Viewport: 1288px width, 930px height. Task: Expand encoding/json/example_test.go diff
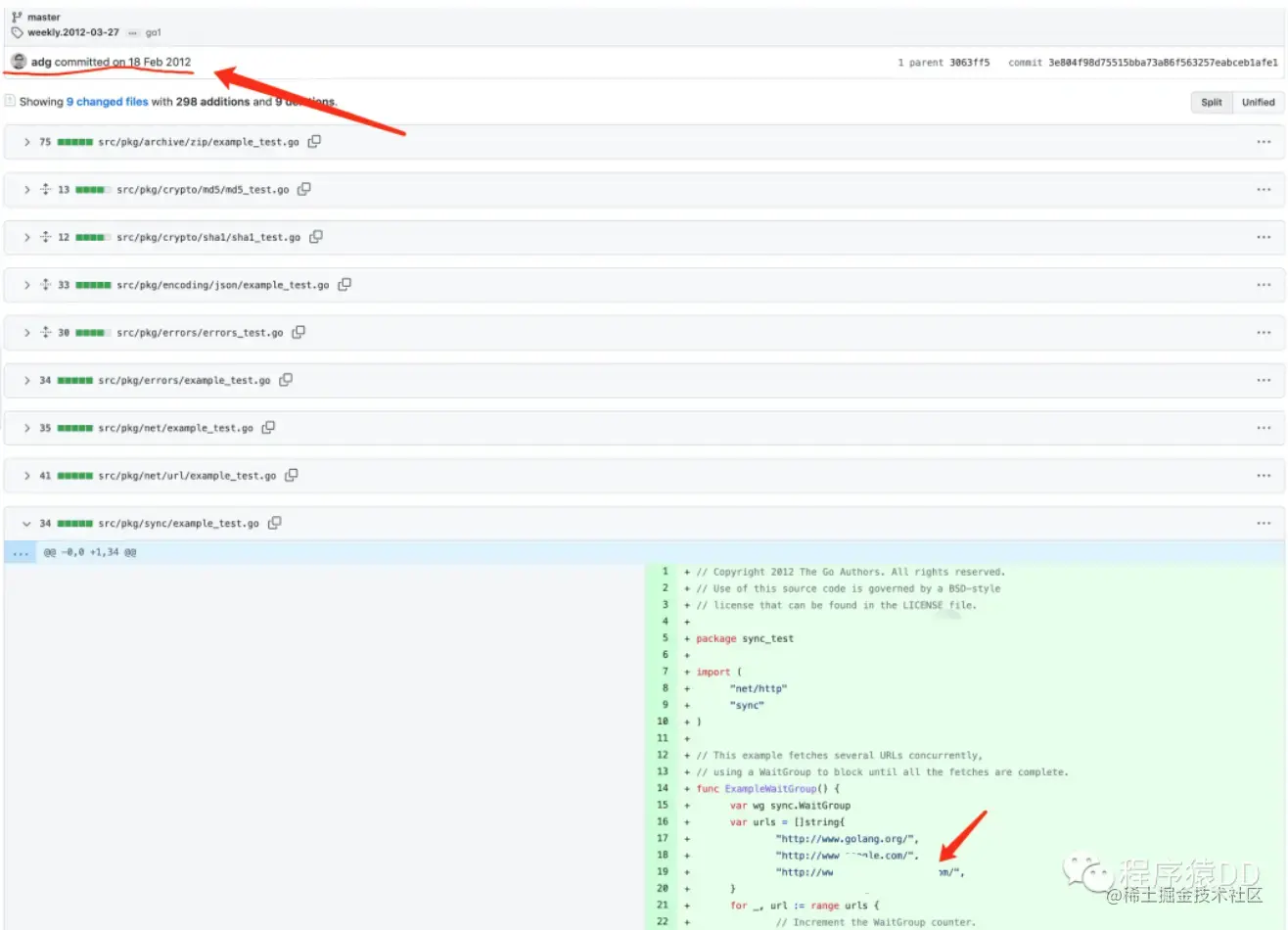(26, 285)
